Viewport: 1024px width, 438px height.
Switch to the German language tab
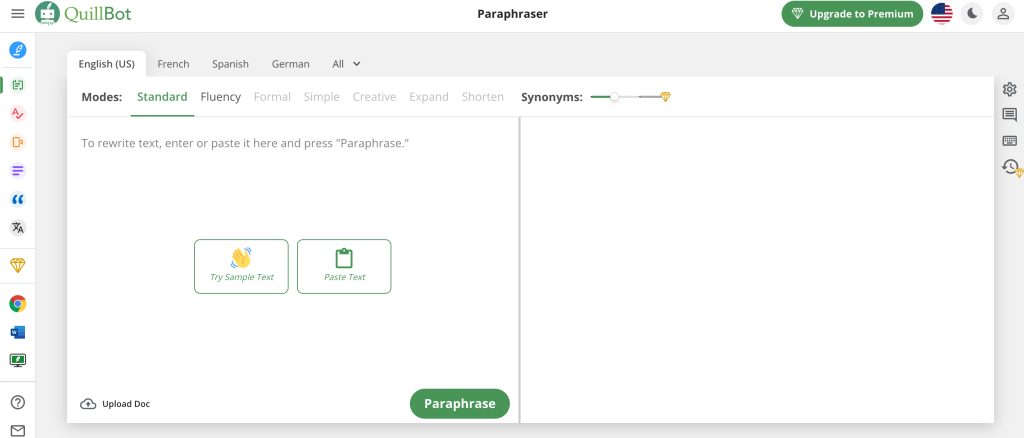291,64
